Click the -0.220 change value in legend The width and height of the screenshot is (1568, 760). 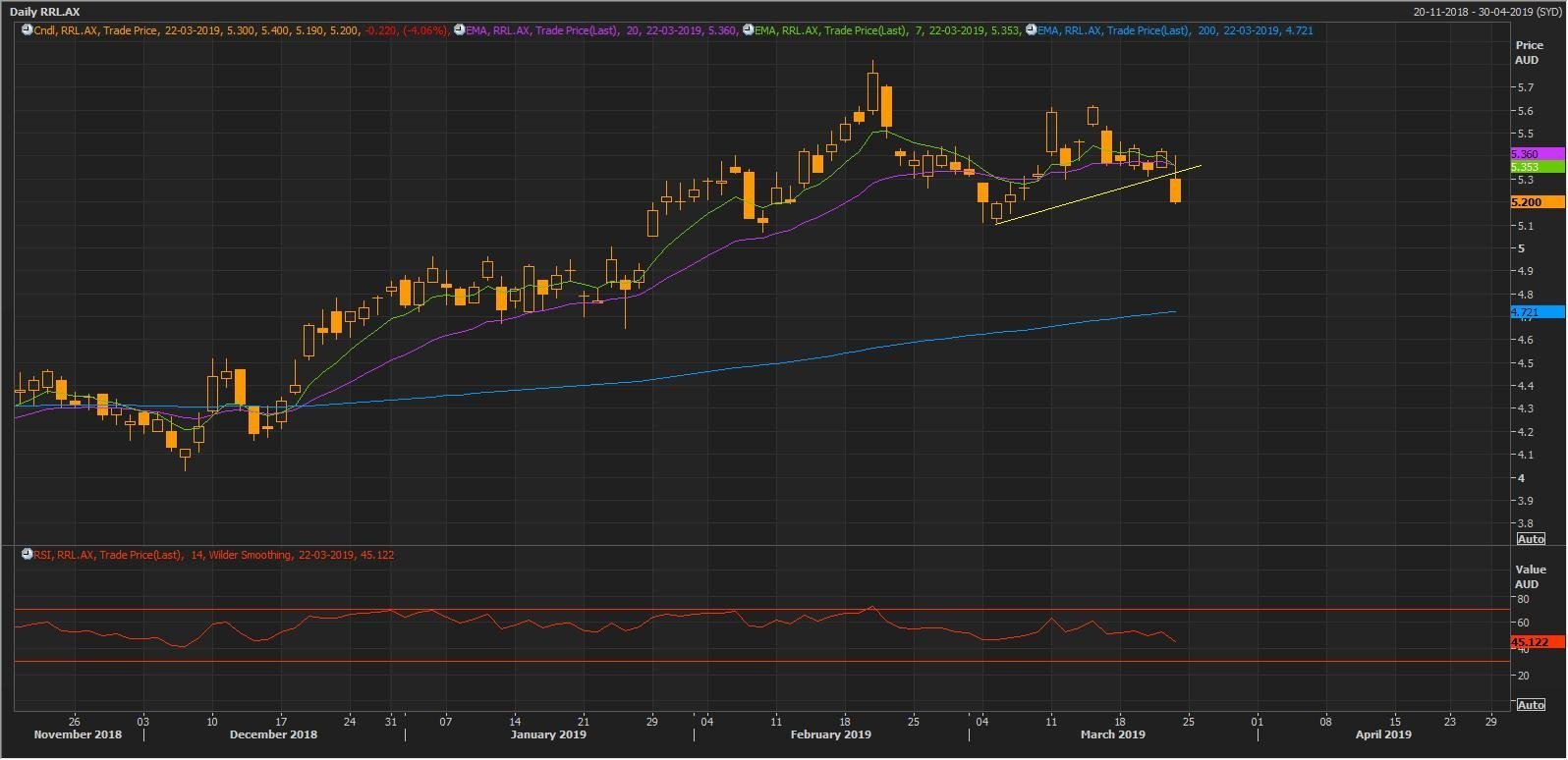click(380, 30)
